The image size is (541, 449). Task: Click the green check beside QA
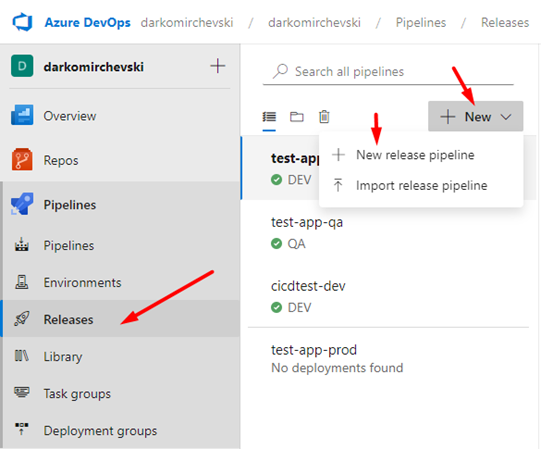[276, 244]
